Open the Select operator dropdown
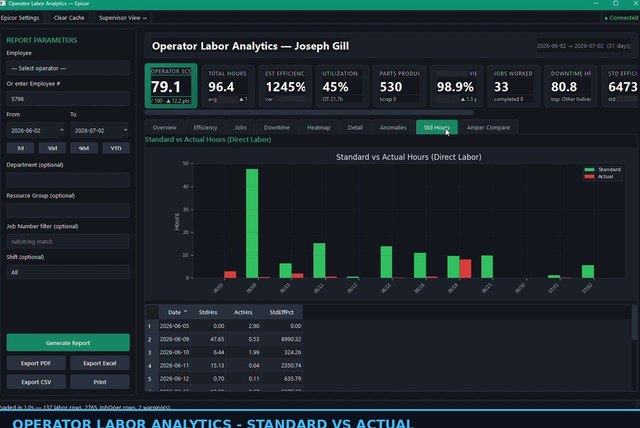 [x=68, y=68]
